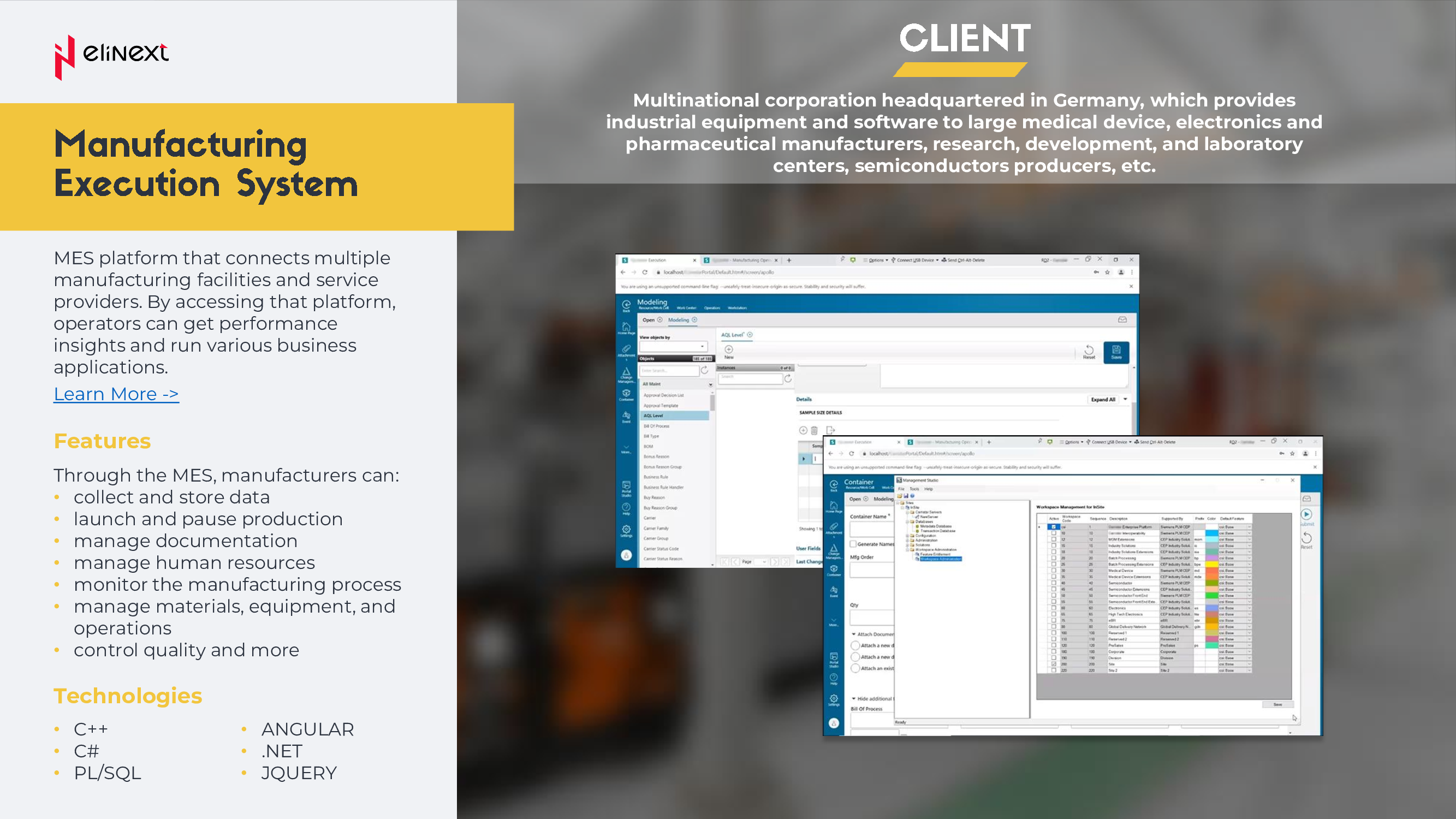Click the Container icon in Modeling sidebar
The image size is (1456, 819).
(626, 394)
